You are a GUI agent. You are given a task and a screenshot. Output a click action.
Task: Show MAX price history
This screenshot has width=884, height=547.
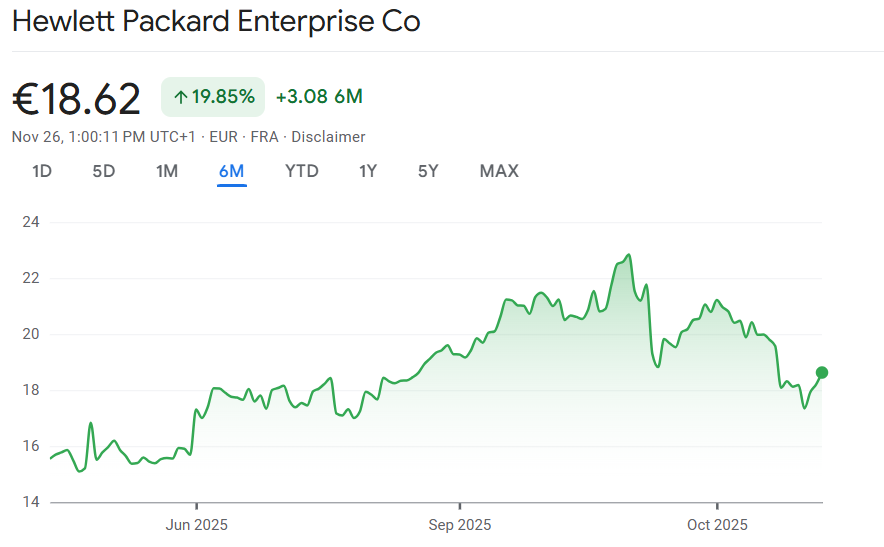pos(499,171)
